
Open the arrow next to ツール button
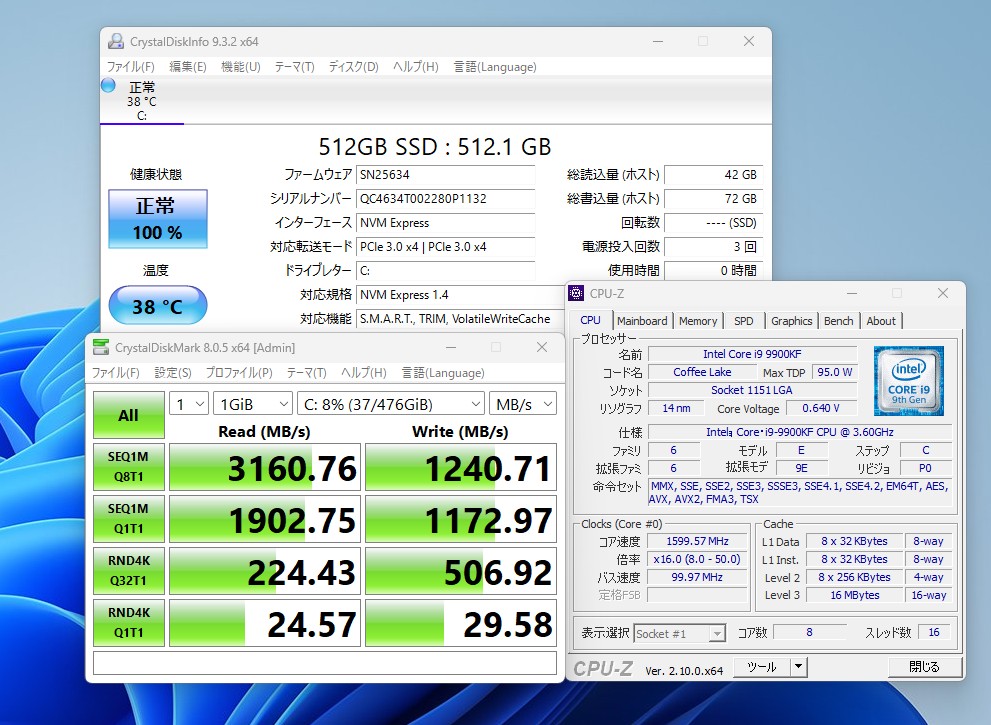[799, 666]
